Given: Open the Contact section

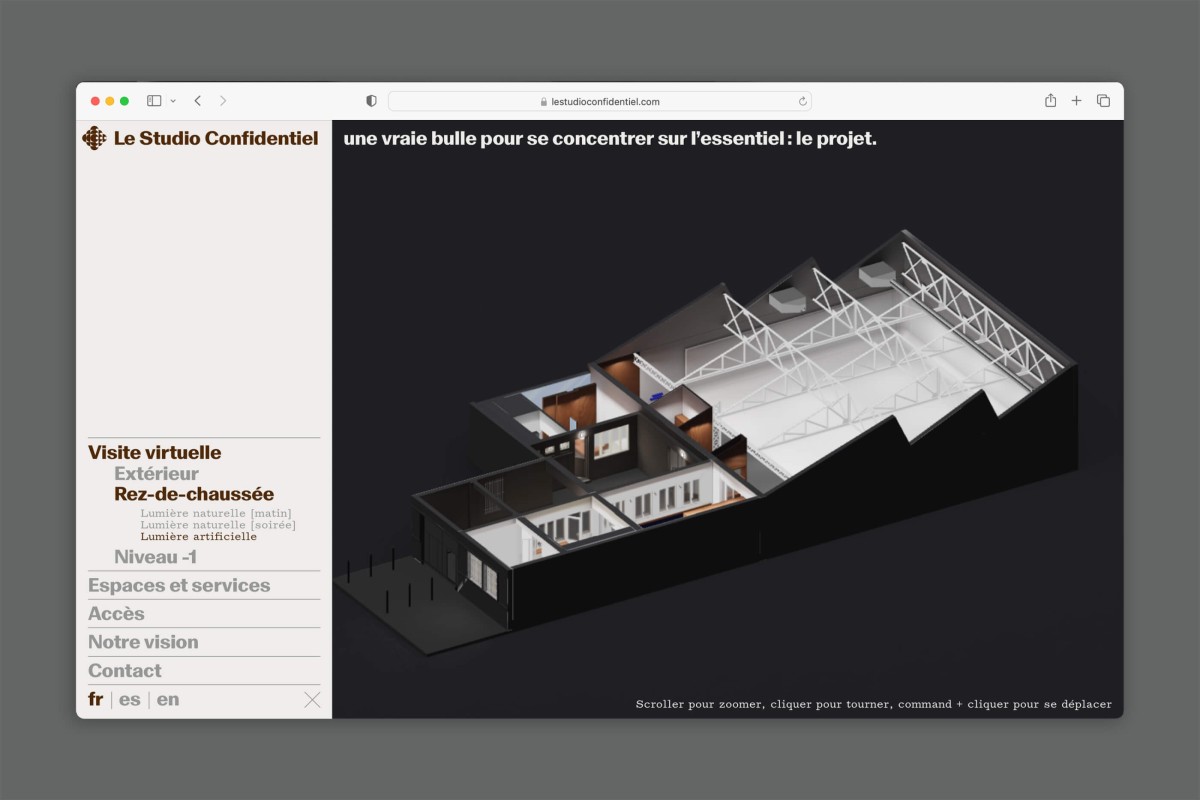Looking at the screenshot, I should [x=125, y=670].
